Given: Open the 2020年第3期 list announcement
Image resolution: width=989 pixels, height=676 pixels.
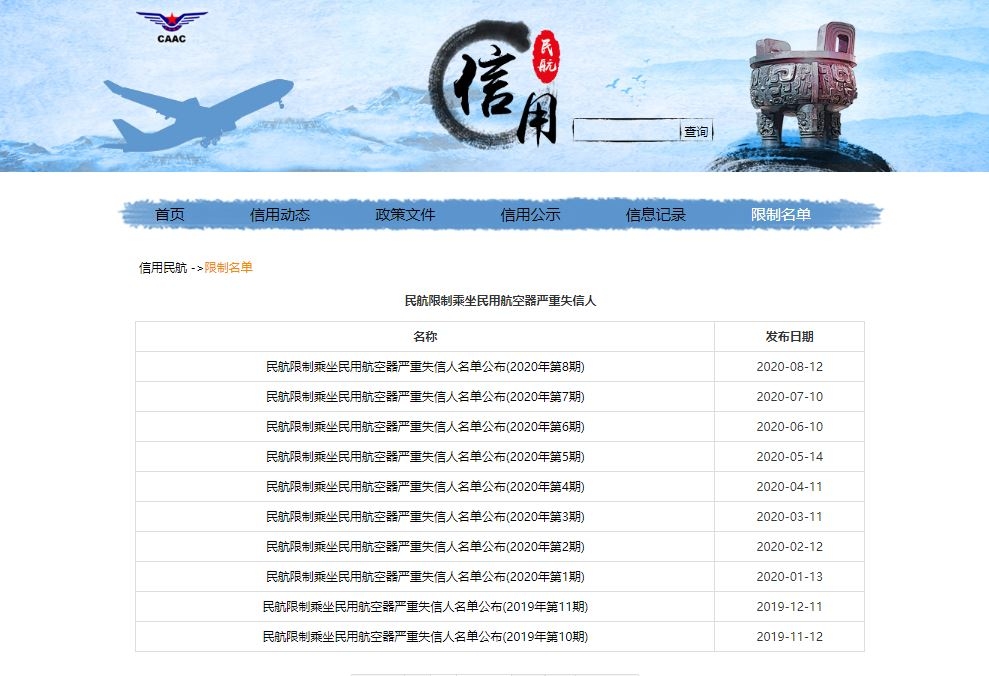Looking at the screenshot, I should pos(425,516).
